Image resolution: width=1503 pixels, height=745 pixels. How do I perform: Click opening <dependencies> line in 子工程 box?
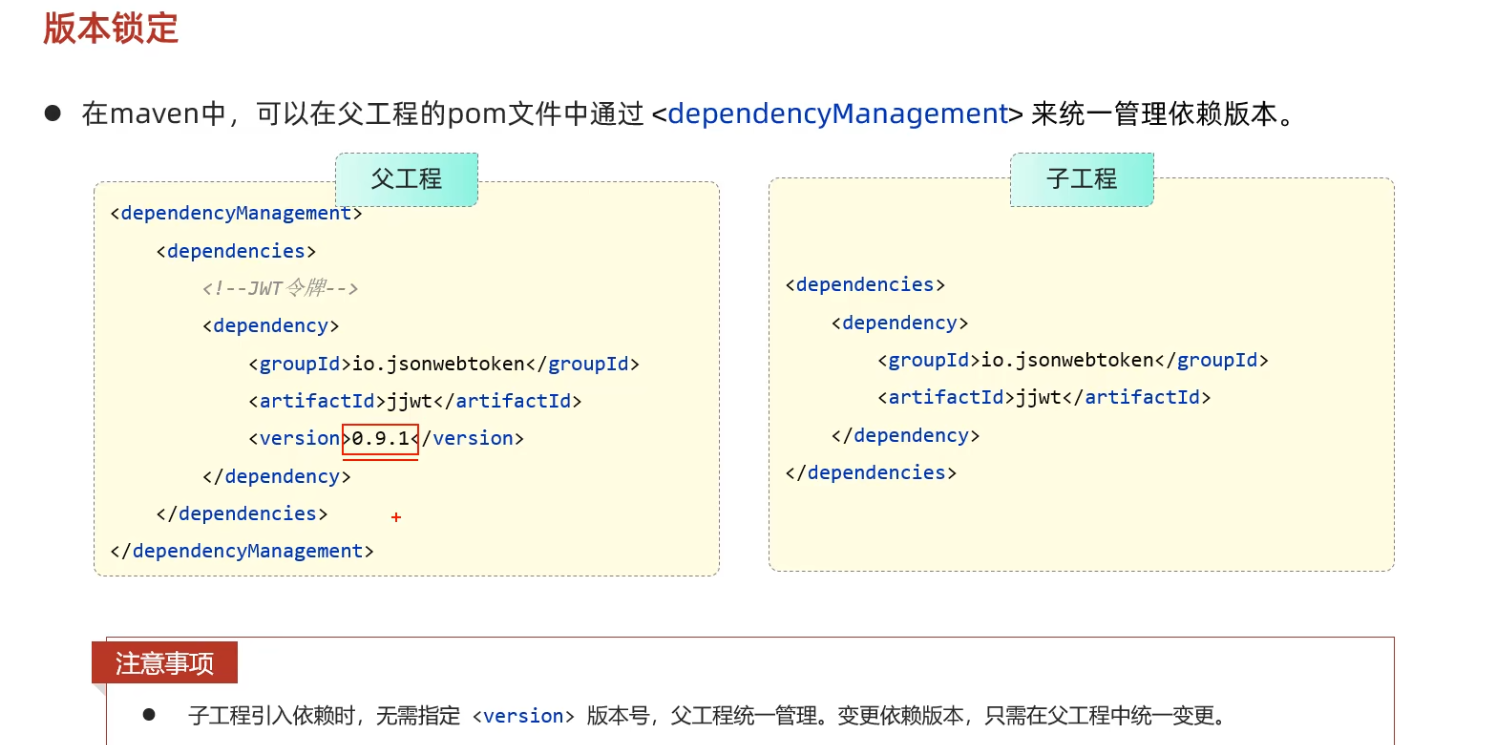tap(866, 285)
